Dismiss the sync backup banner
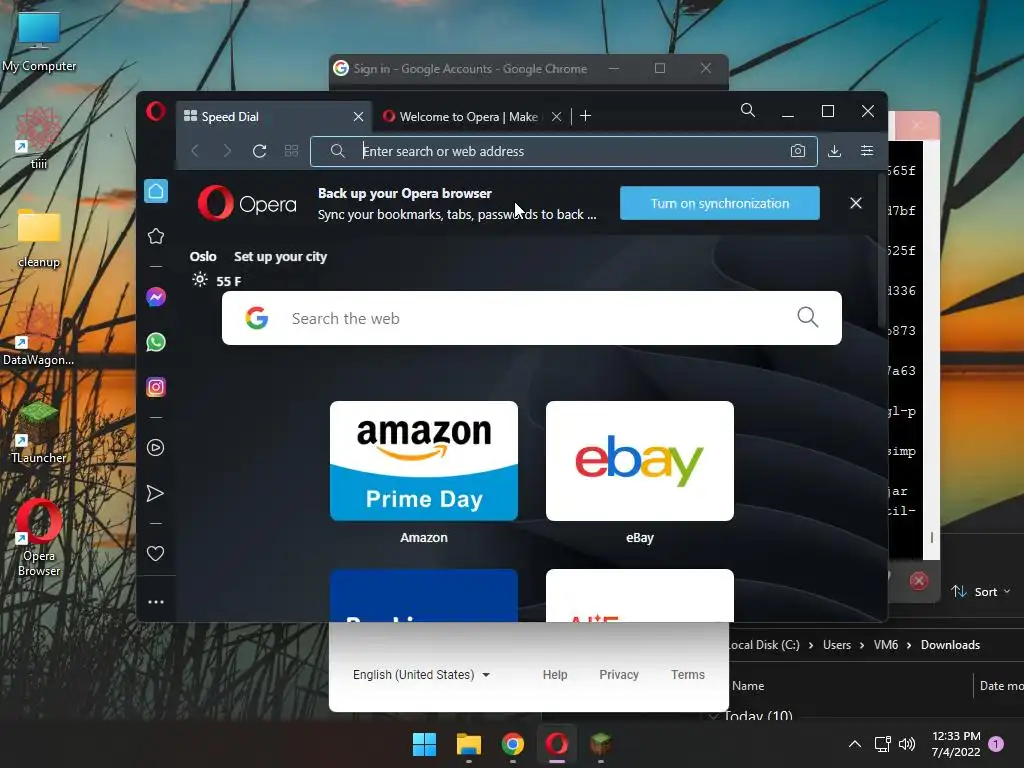Screen dimensions: 1024x768 pos(856,203)
